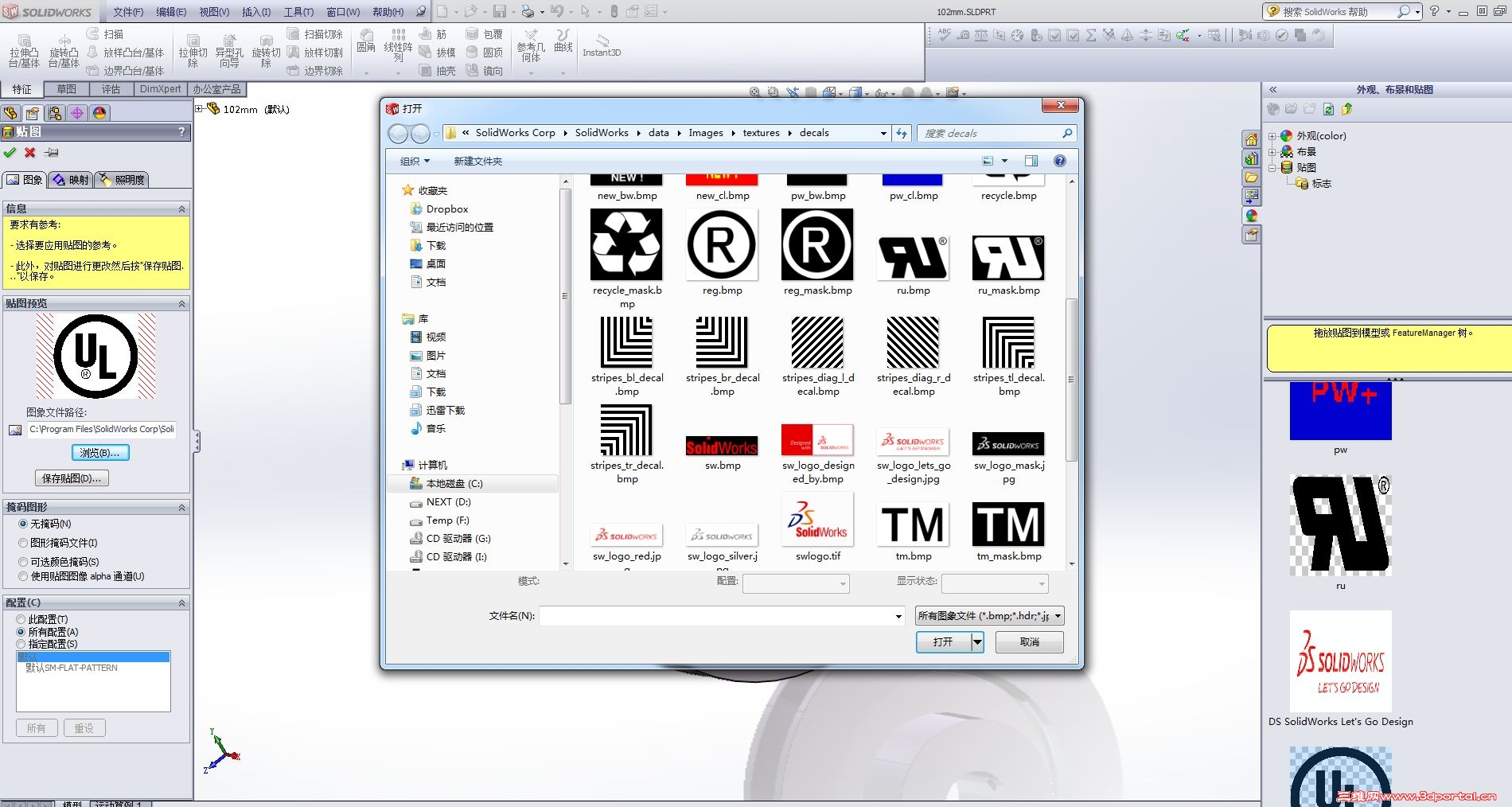Click the 保存贴图(D)... button
This screenshot has width=1512, height=807.
72,478
